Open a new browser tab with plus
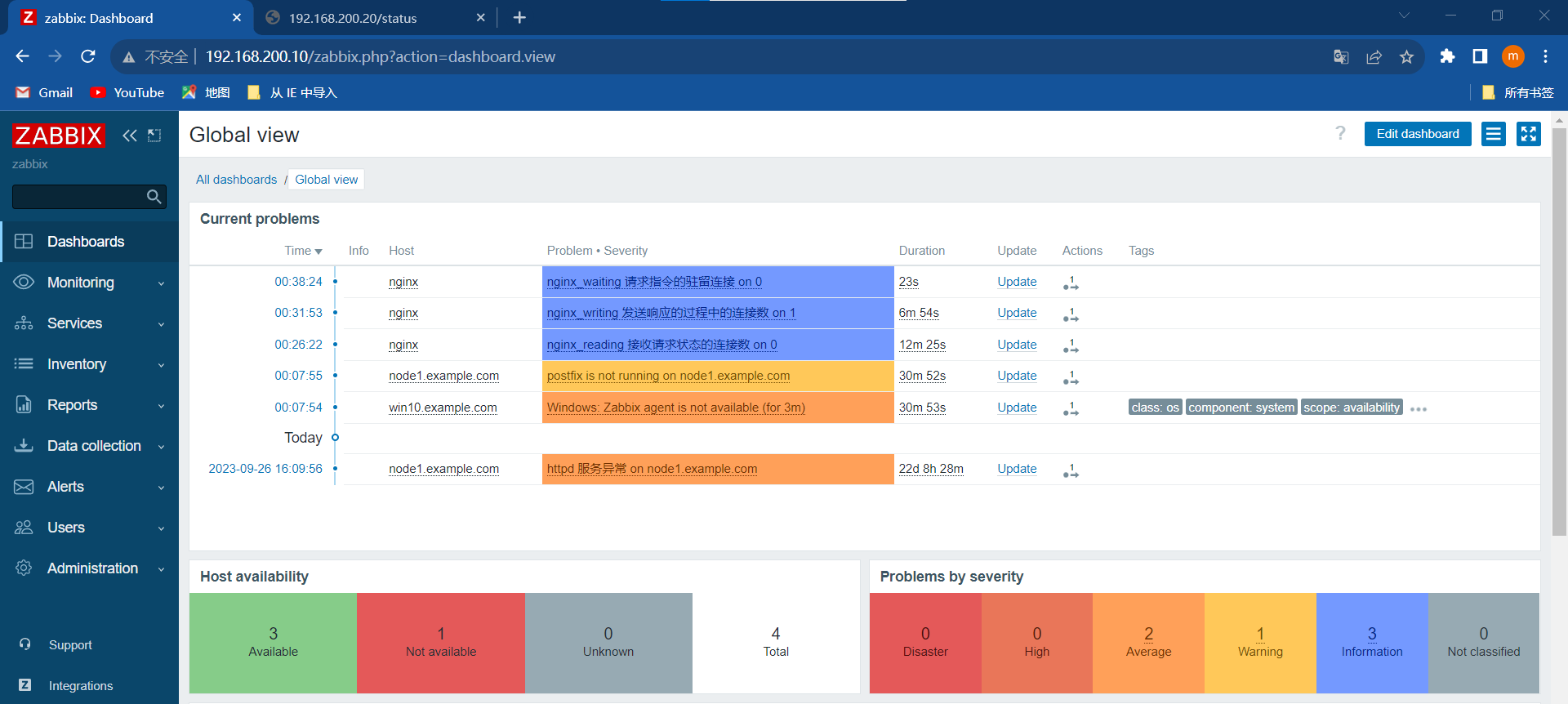Screen dimensions: 1568x704 click(519, 17)
